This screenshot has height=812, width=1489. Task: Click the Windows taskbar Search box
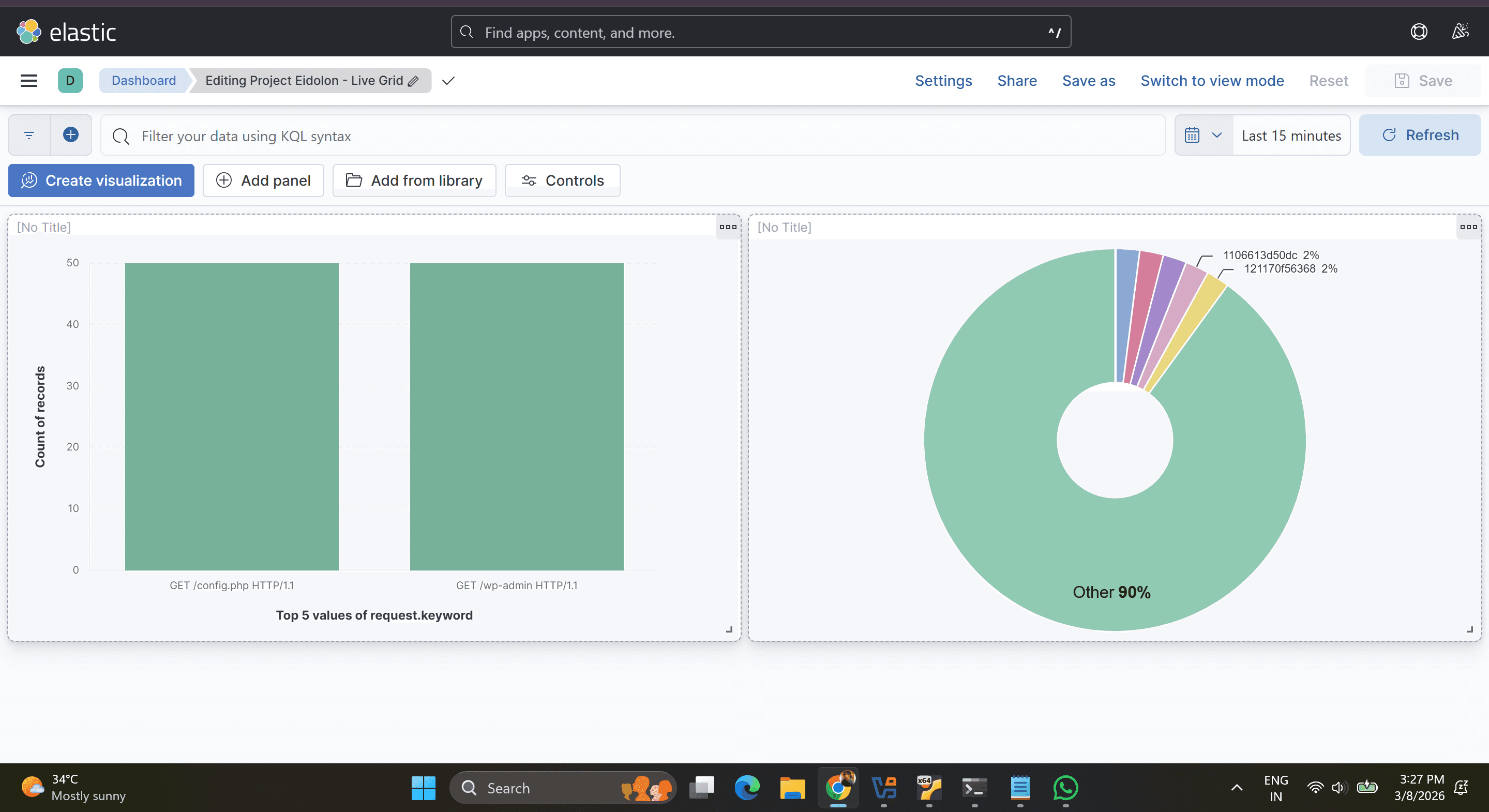(562, 788)
